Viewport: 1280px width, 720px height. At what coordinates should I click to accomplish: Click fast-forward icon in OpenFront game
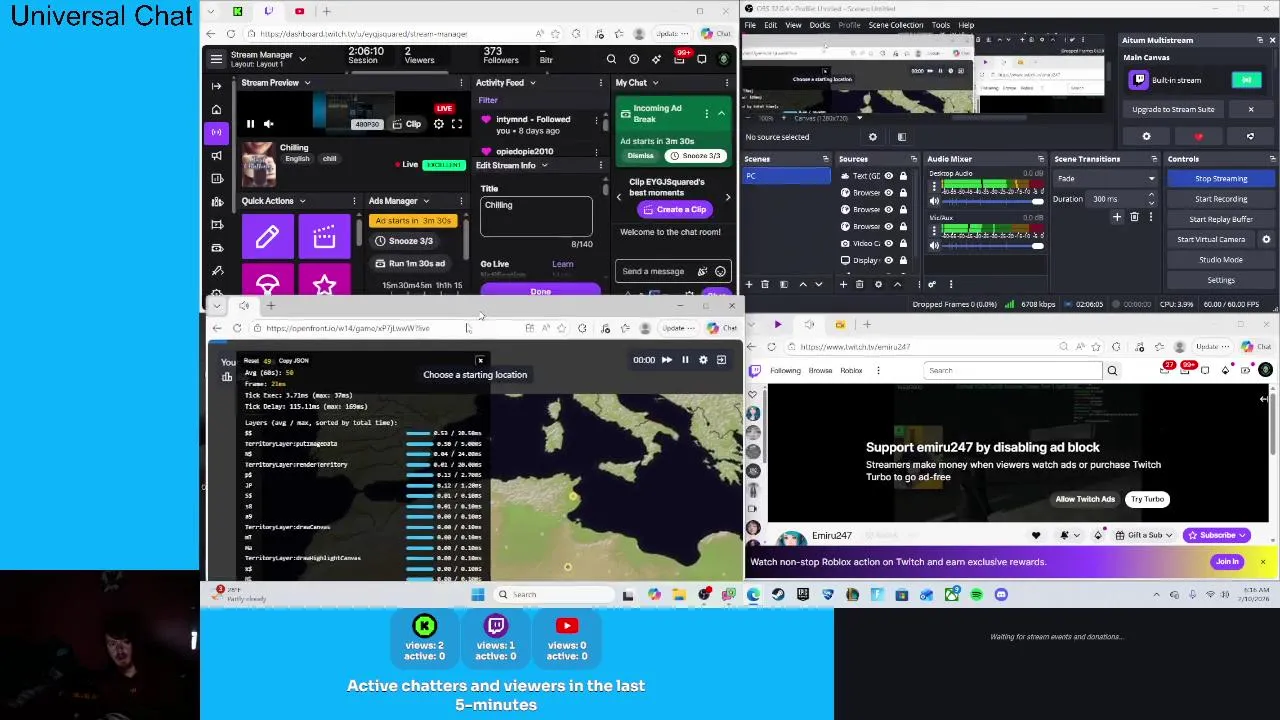click(x=667, y=360)
